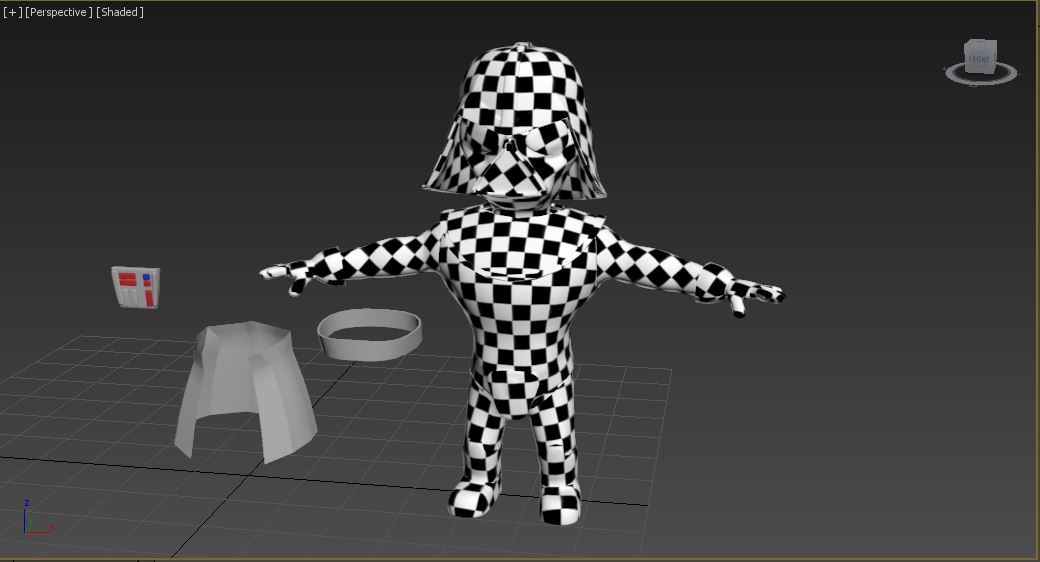1040x562 pixels.
Task: Click the top face of the ViewCube
Action: pos(980,44)
